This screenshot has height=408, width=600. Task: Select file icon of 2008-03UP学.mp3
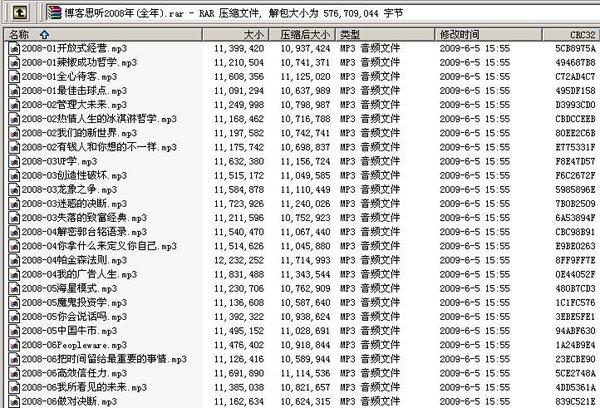click(14, 162)
